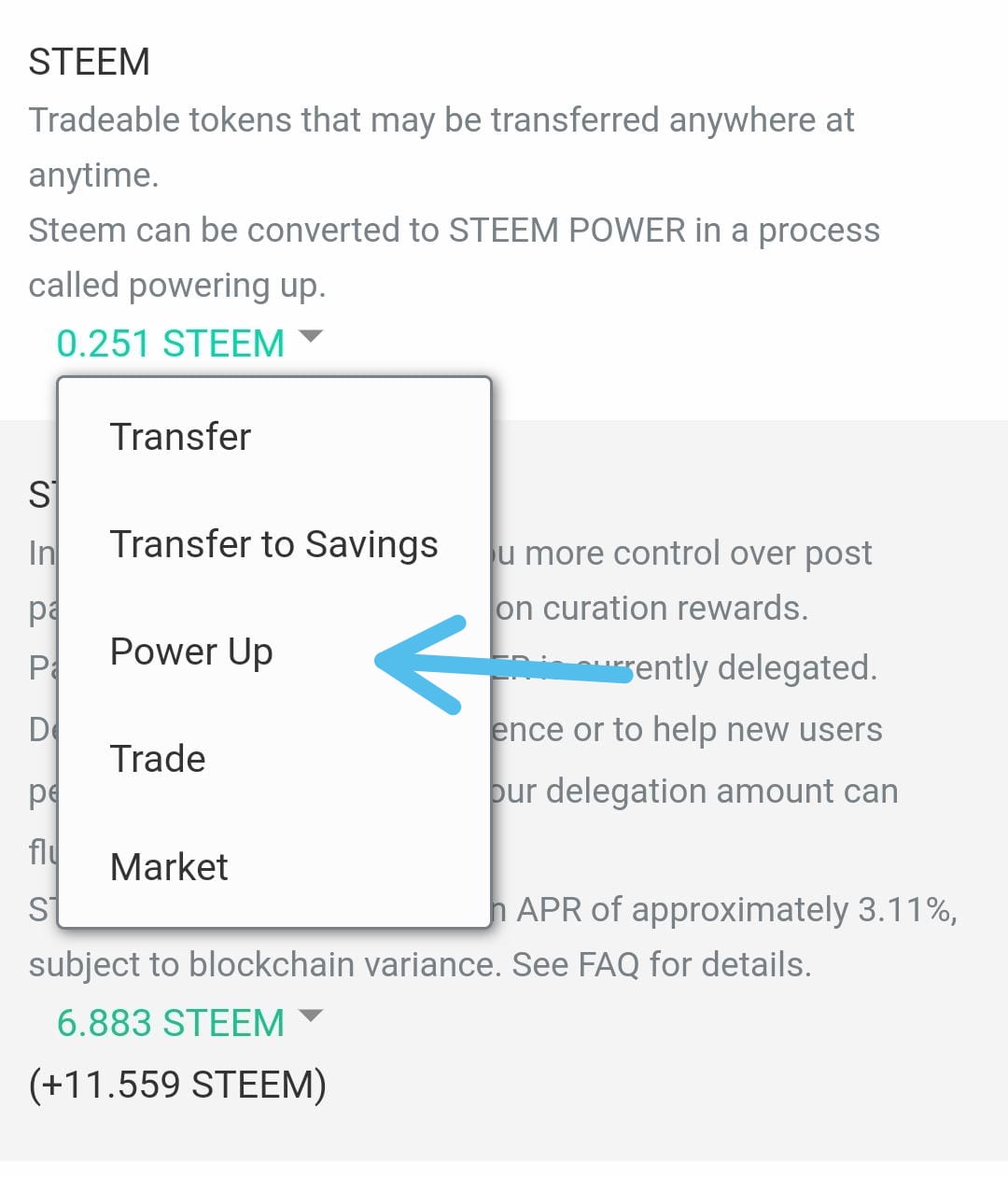Click the 'on curation rewards' text
Screen dimensions: 1008x1177
(651, 609)
